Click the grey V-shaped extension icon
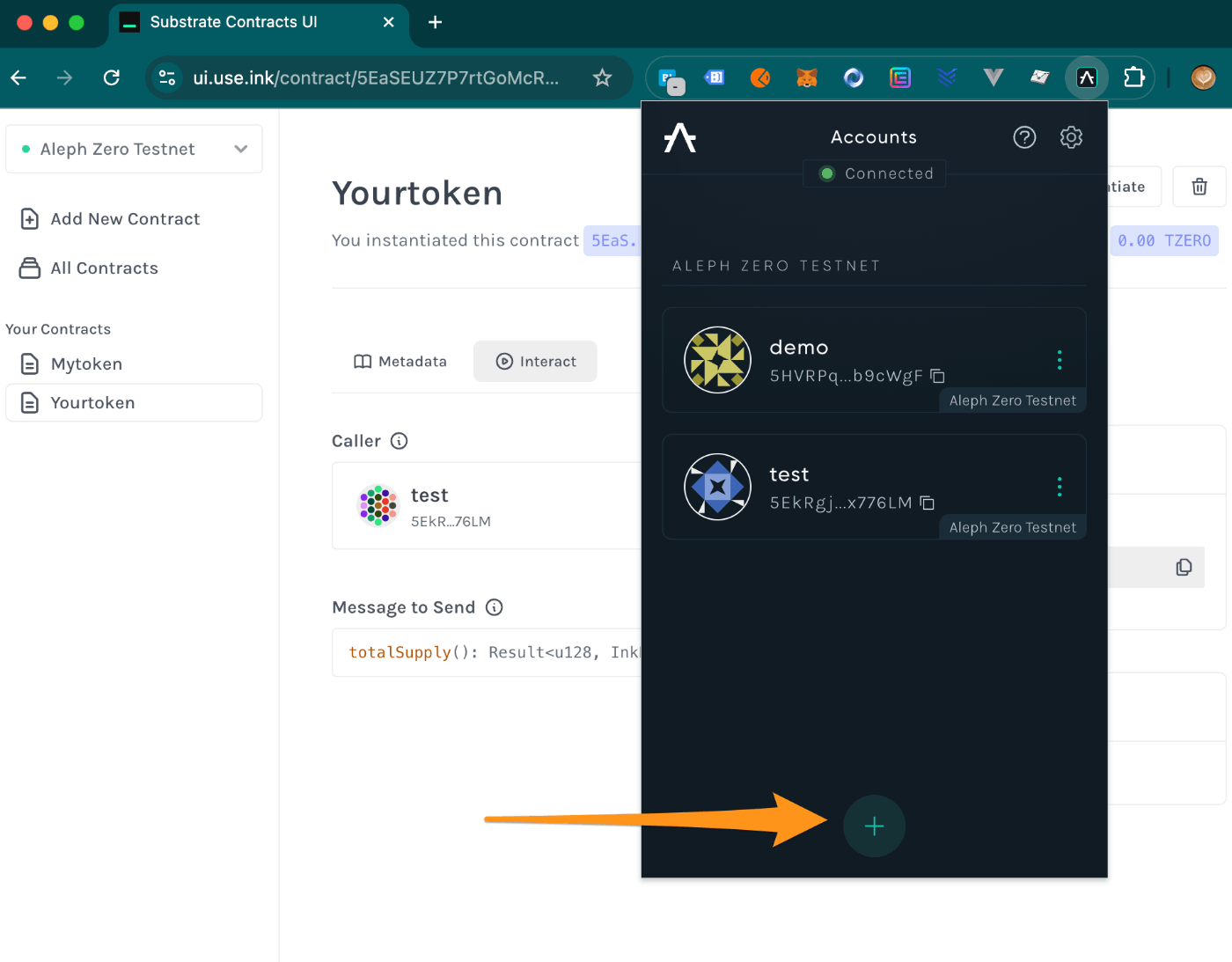This screenshot has width=1232, height=962. (x=994, y=77)
